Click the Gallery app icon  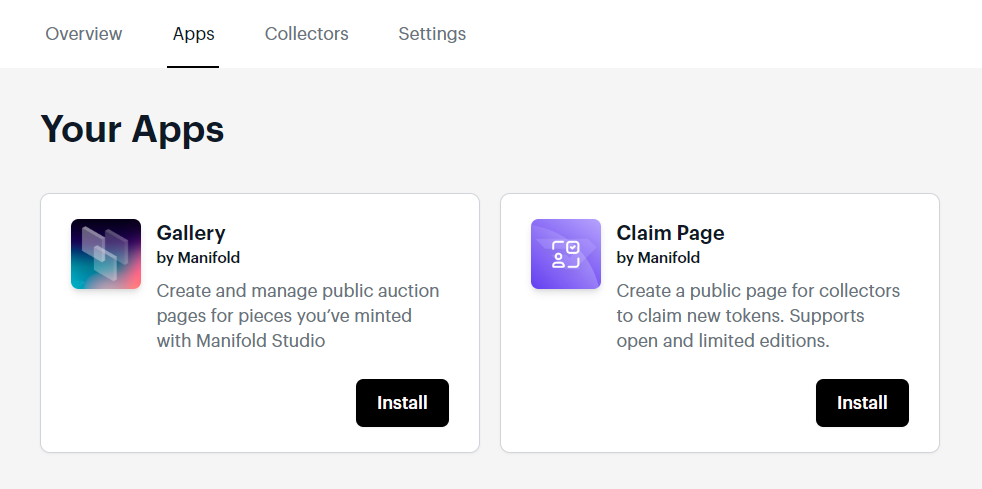click(x=106, y=254)
